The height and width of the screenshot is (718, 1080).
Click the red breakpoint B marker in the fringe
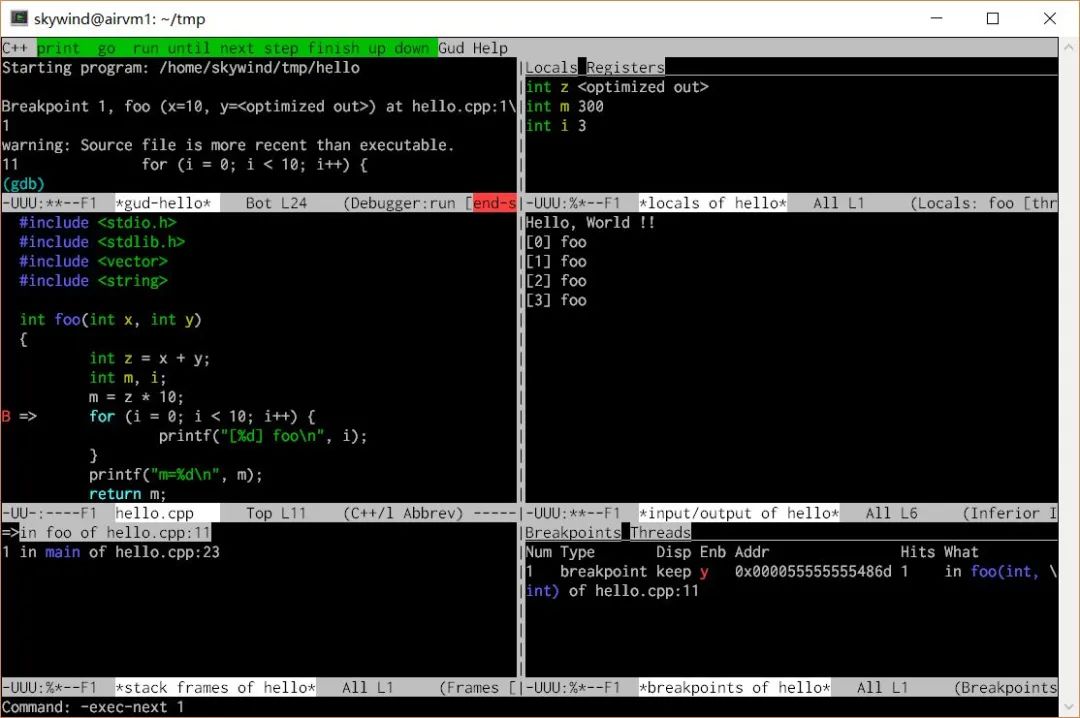pyautogui.click(x=6, y=416)
